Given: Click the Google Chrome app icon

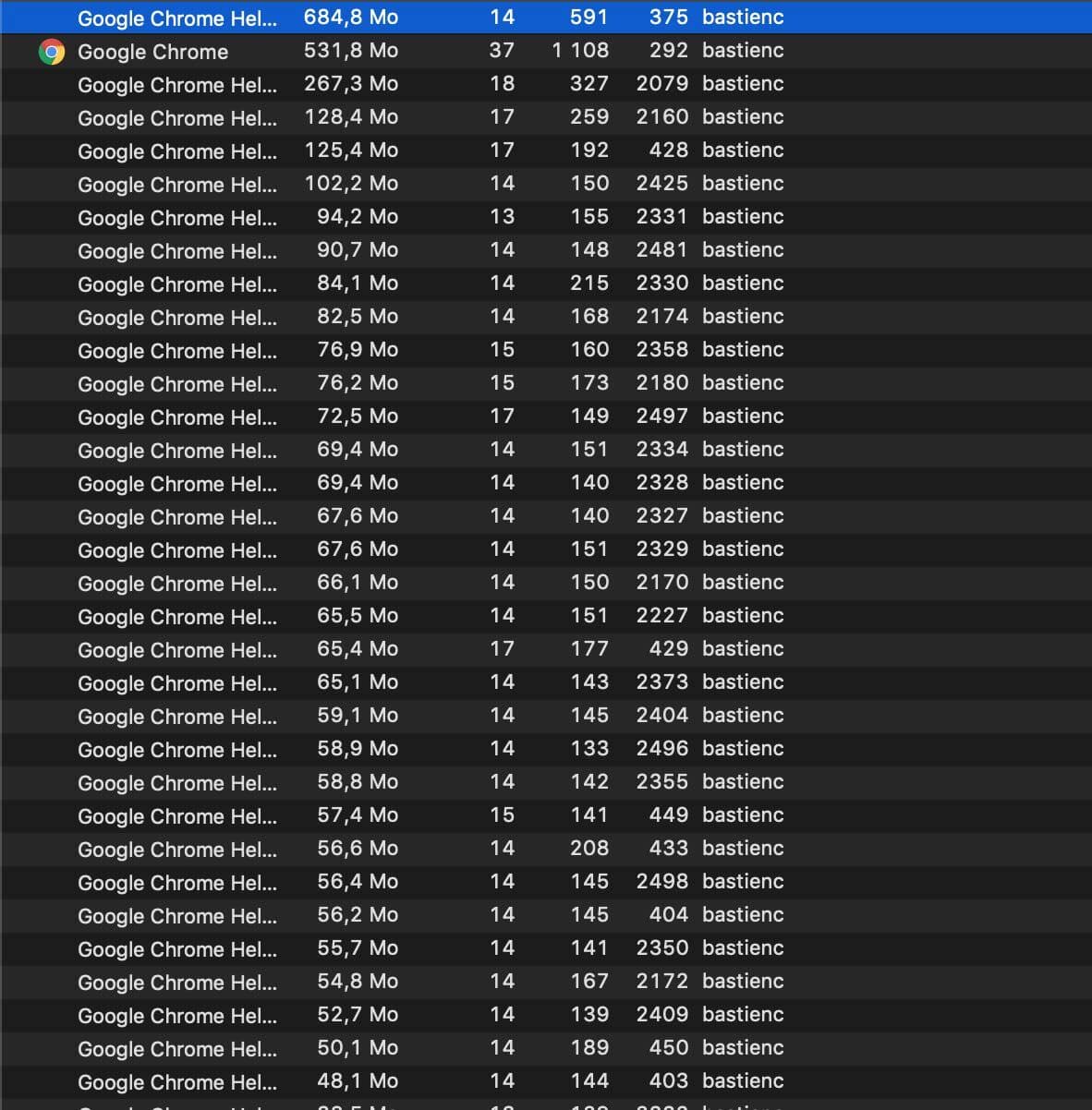Looking at the screenshot, I should pos(52,52).
